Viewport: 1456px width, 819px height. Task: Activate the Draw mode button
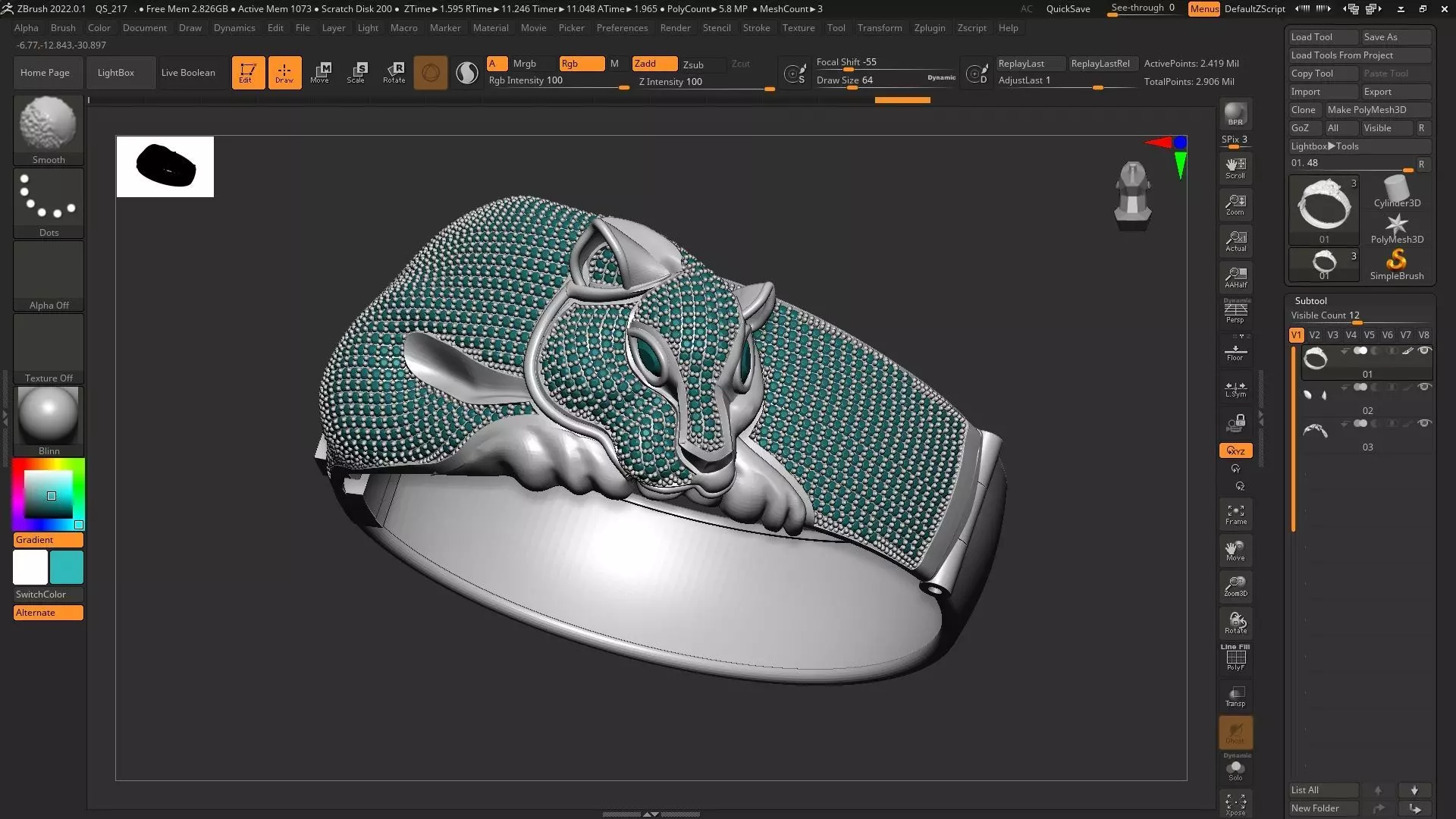click(x=284, y=73)
